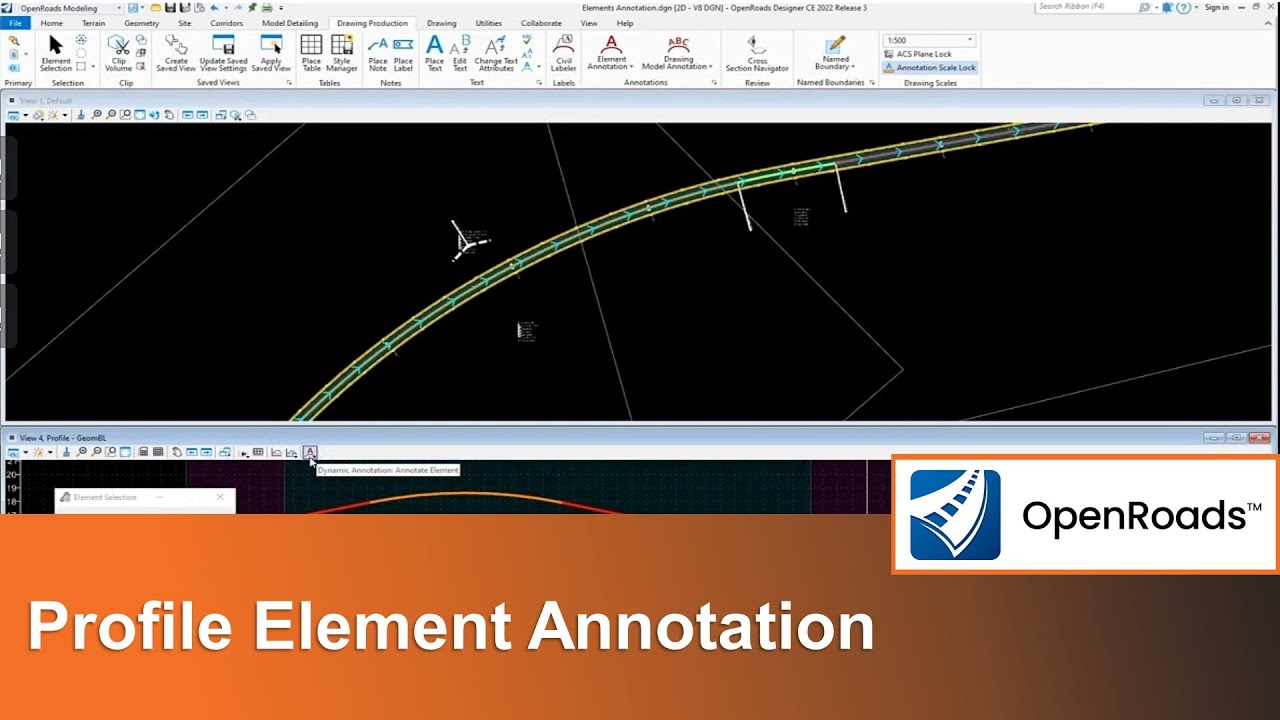Open the Civil Labeler
The image size is (1280, 720).
coord(564,53)
